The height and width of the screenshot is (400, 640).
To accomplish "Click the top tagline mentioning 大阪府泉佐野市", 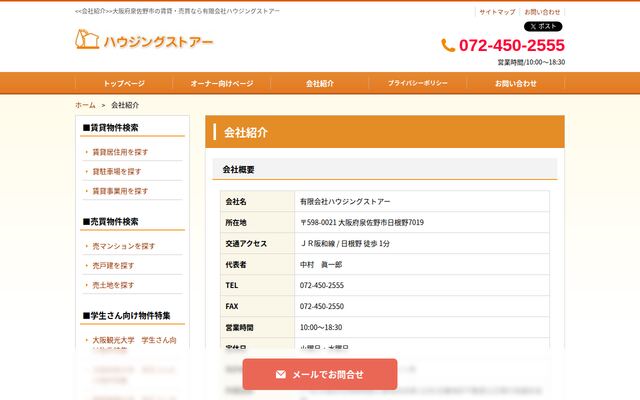I will (178, 11).
